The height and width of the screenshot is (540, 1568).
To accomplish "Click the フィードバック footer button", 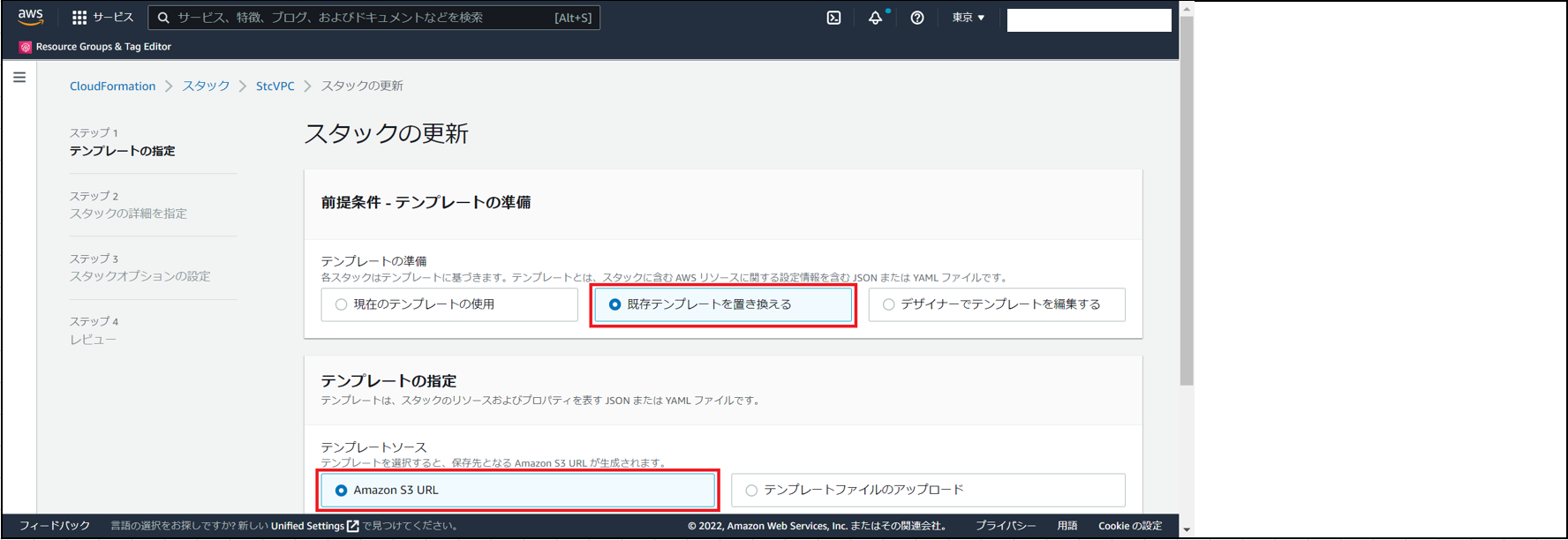I will click(55, 526).
